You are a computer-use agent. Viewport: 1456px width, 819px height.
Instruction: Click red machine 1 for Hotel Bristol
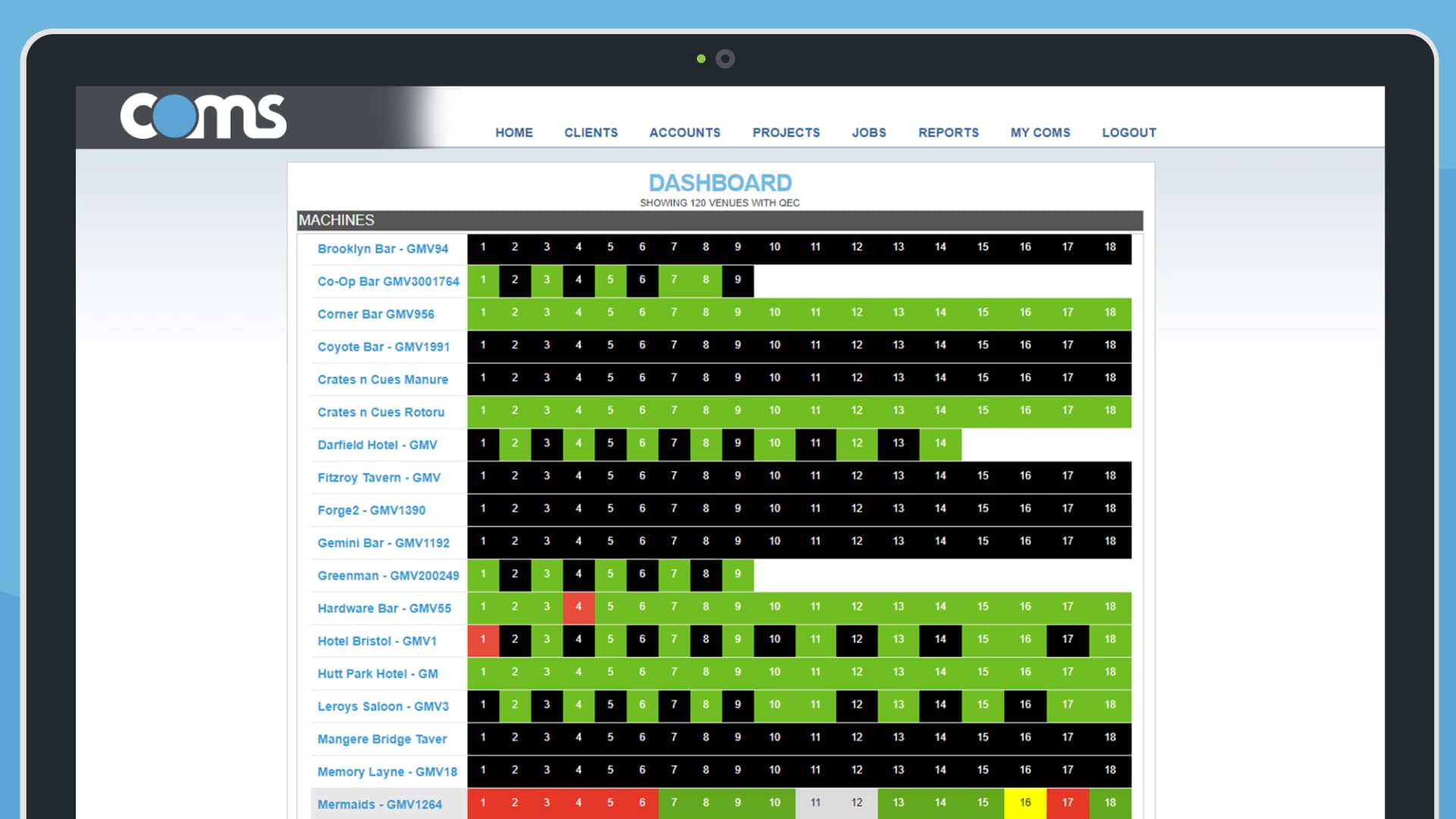coord(483,639)
